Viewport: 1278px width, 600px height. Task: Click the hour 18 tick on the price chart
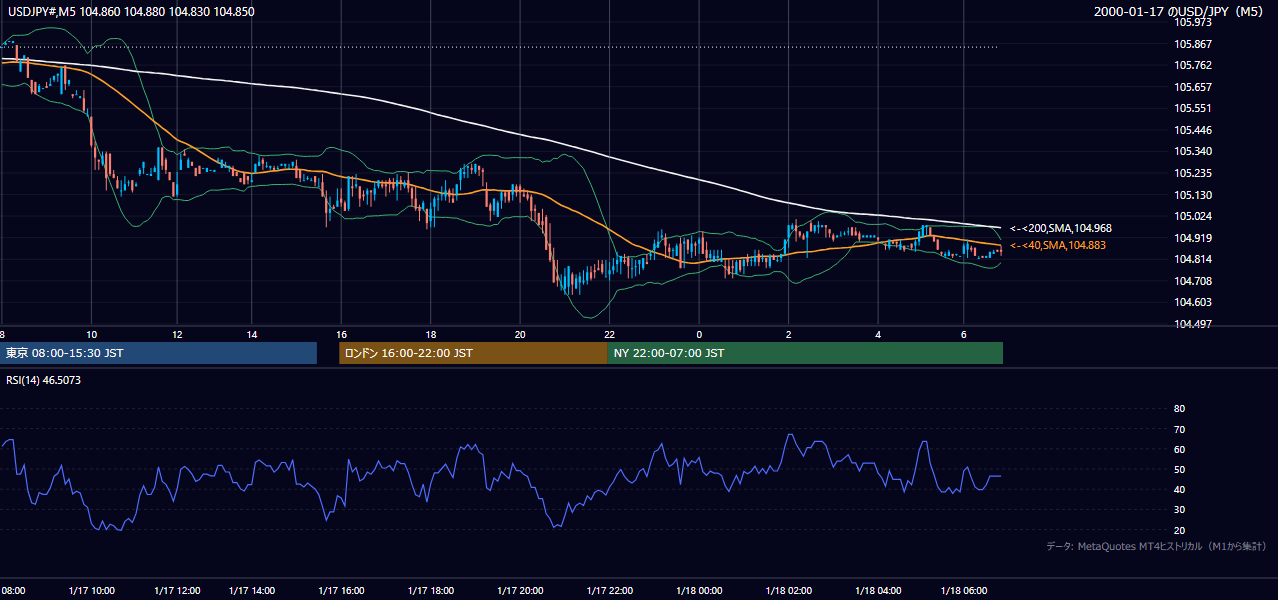pos(431,334)
